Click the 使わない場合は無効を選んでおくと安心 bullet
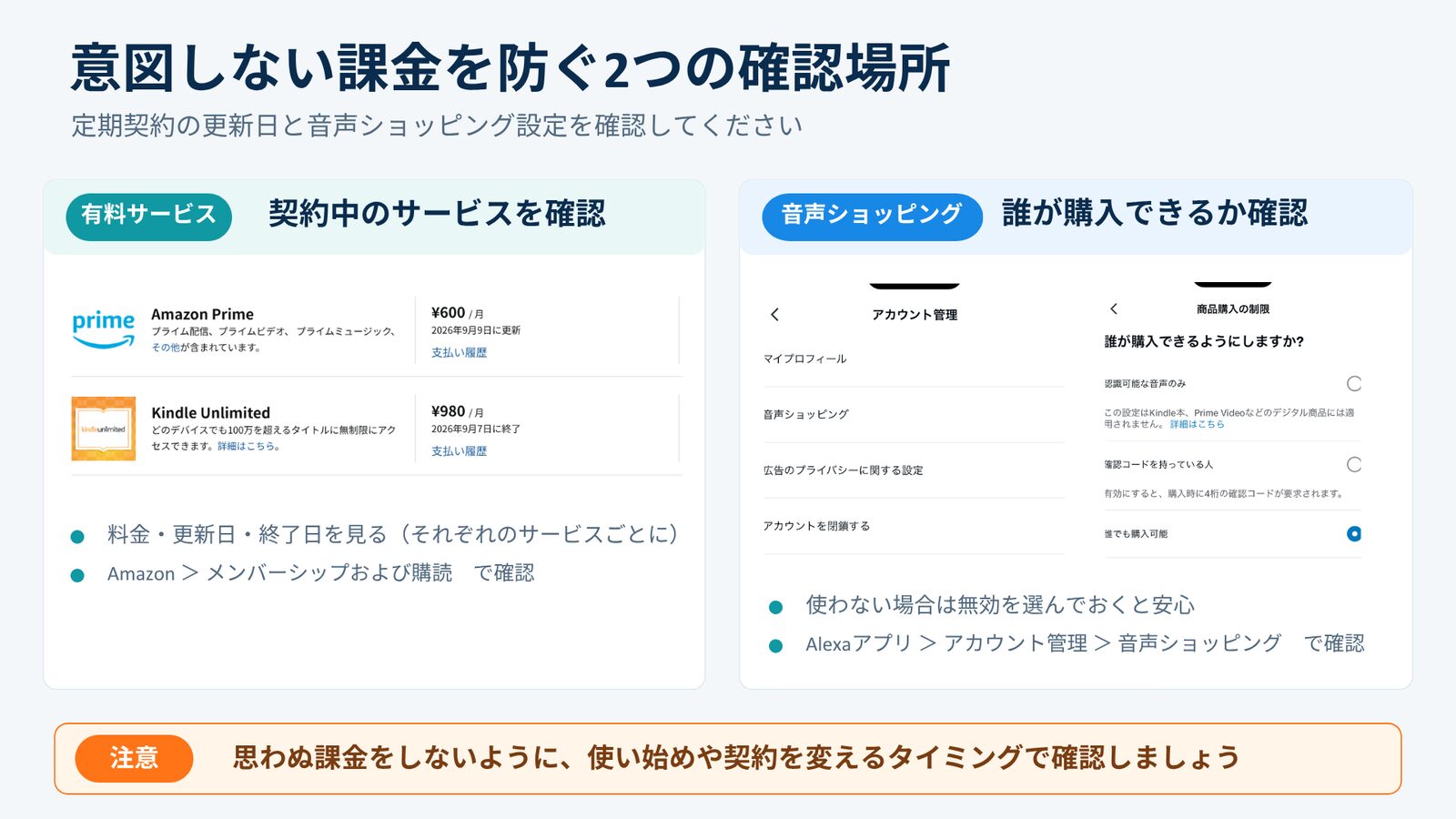1456x819 pixels. 1000,605
